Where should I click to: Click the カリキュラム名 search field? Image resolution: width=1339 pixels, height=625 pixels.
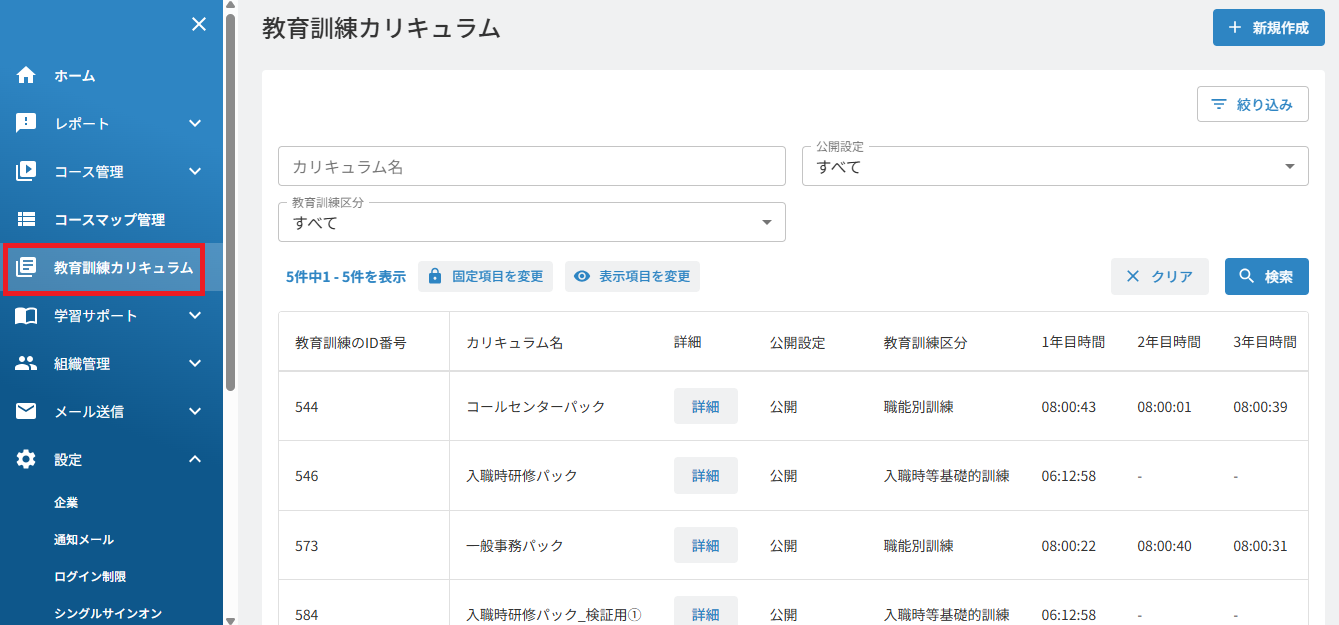point(532,166)
